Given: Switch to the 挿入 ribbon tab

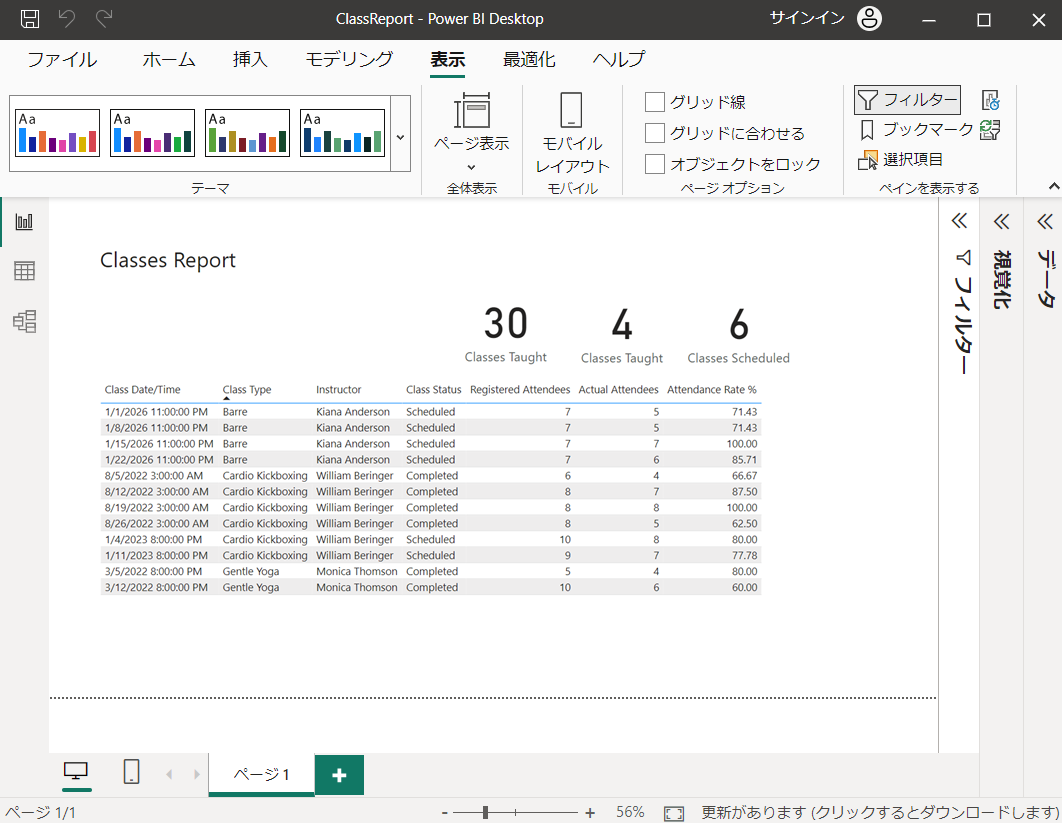Looking at the screenshot, I should tap(250, 60).
